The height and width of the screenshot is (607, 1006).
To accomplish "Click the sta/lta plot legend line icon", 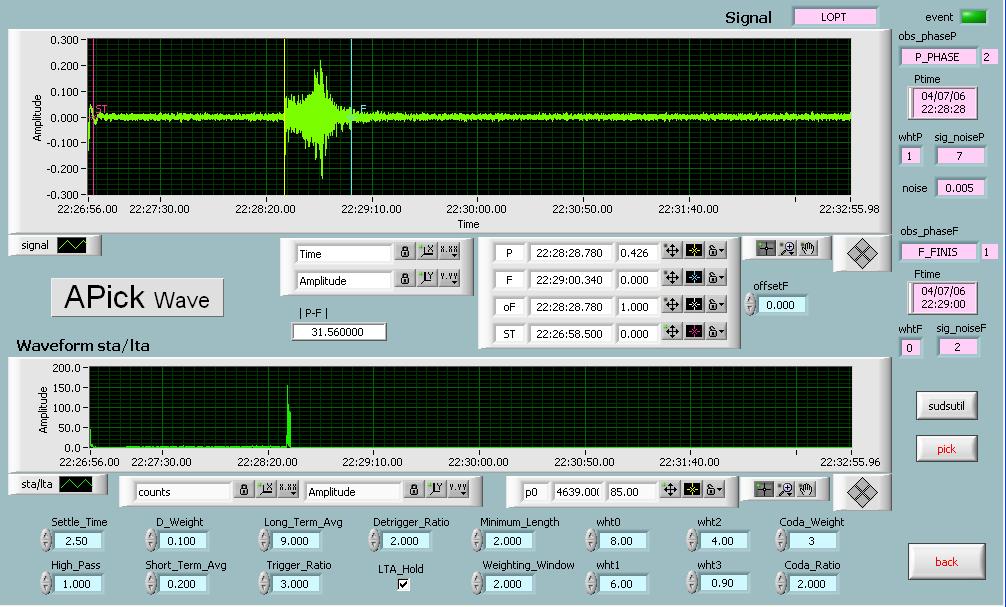I will [76, 484].
